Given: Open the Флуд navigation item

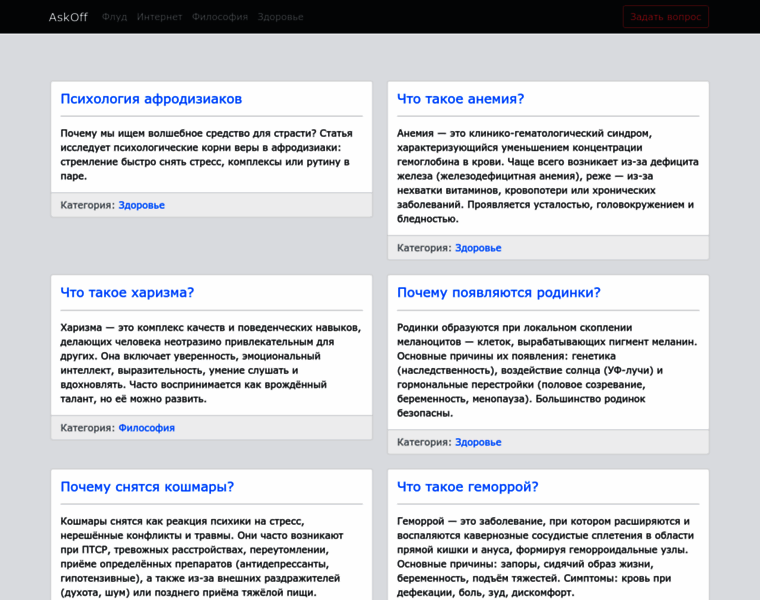Looking at the screenshot, I should click(114, 17).
